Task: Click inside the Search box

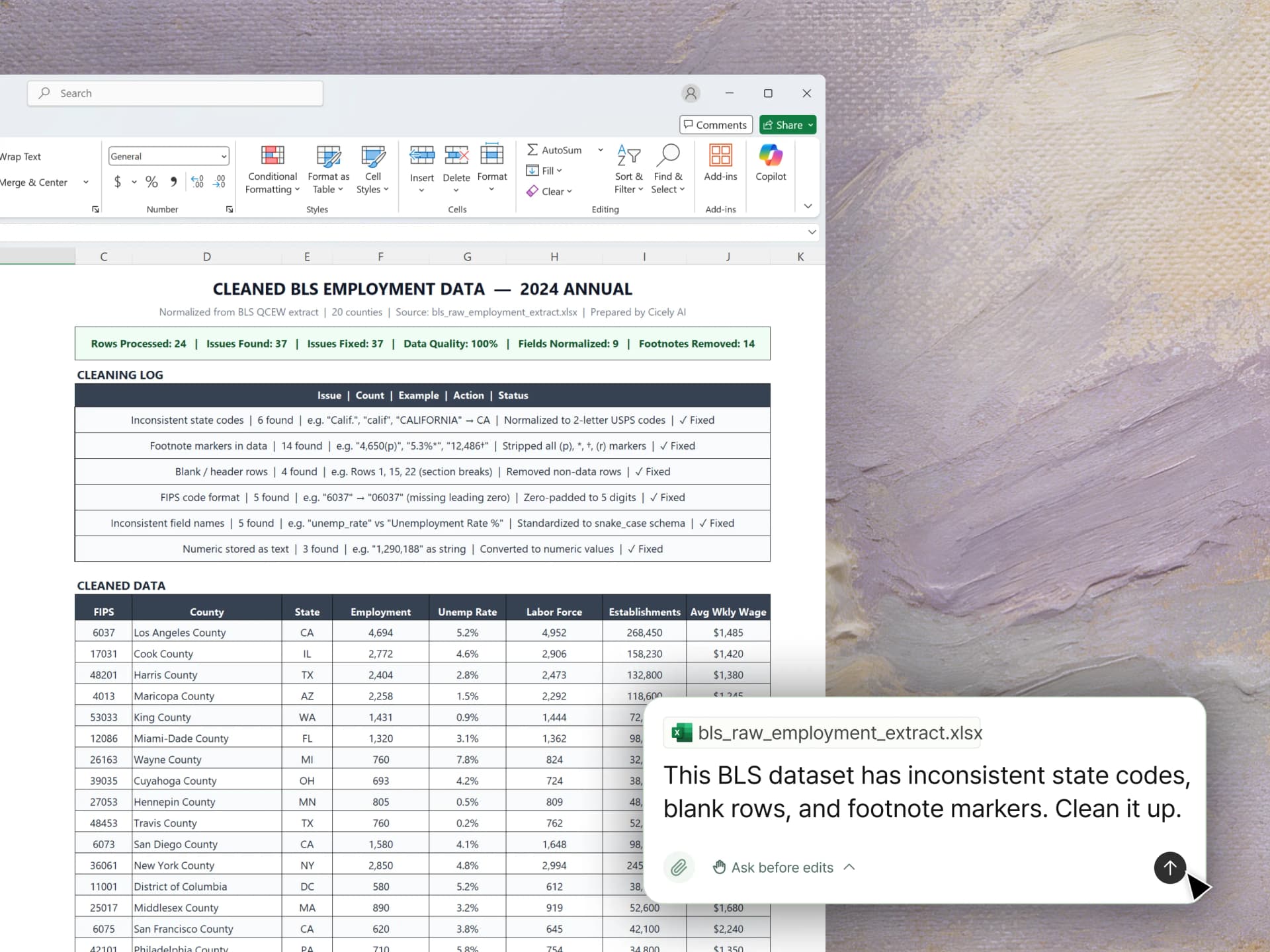Action: point(175,93)
